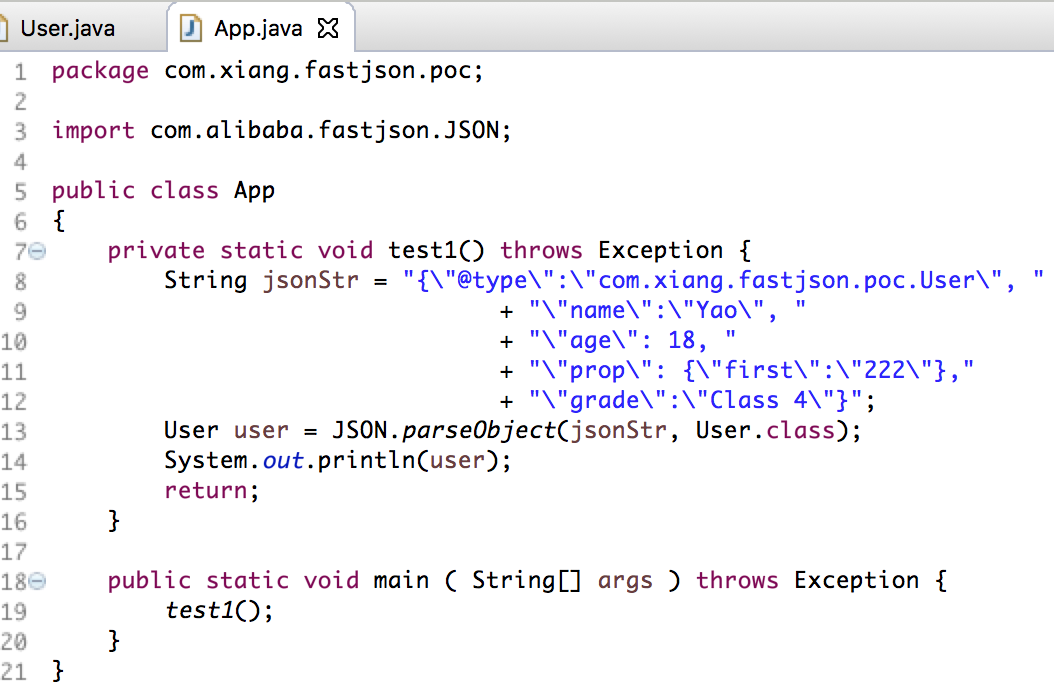Click the 'return' keyword on line 15
The image size is (1054, 684).
tap(206, 491)
